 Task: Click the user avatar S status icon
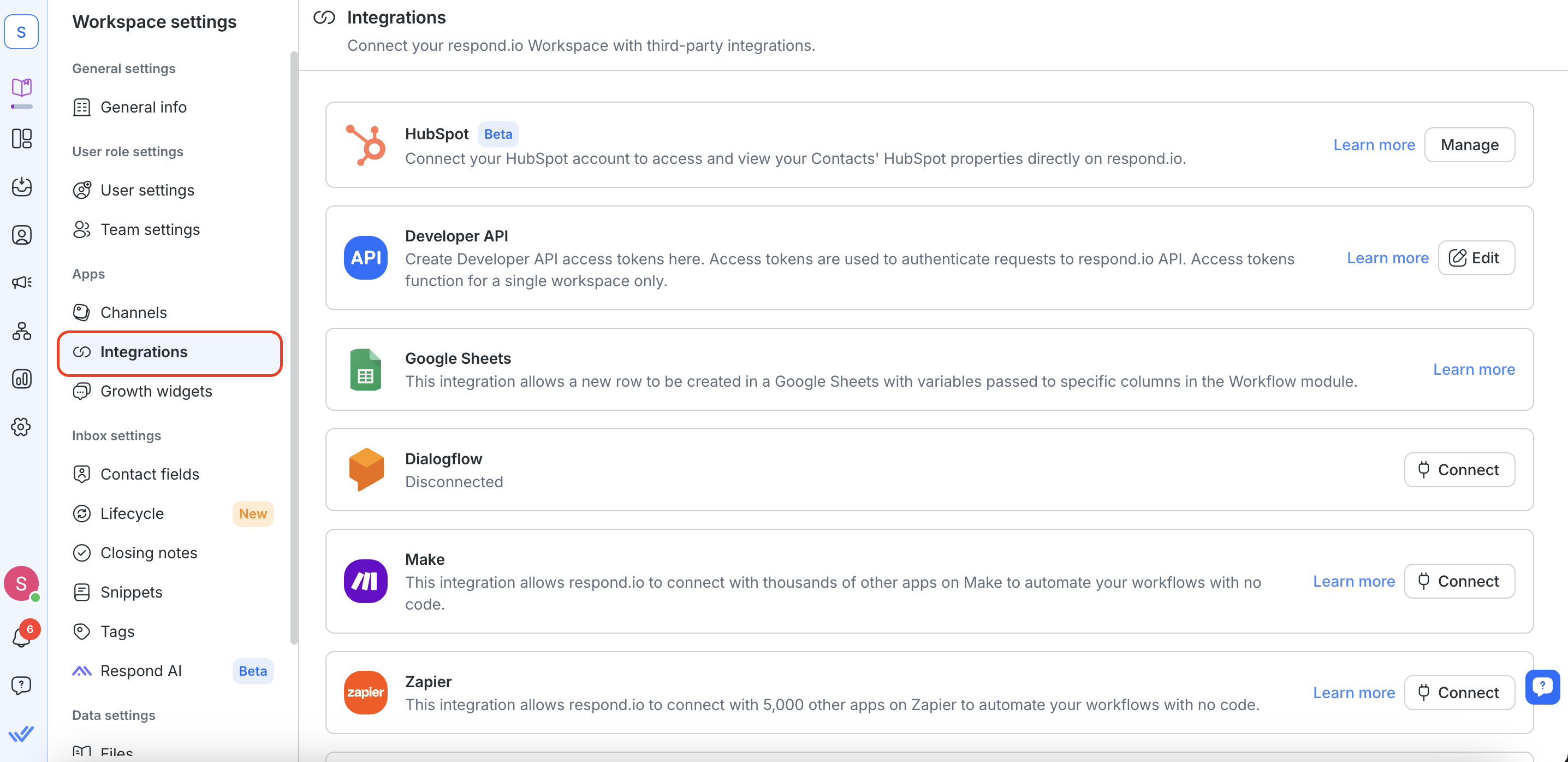(x=22, y=583)
